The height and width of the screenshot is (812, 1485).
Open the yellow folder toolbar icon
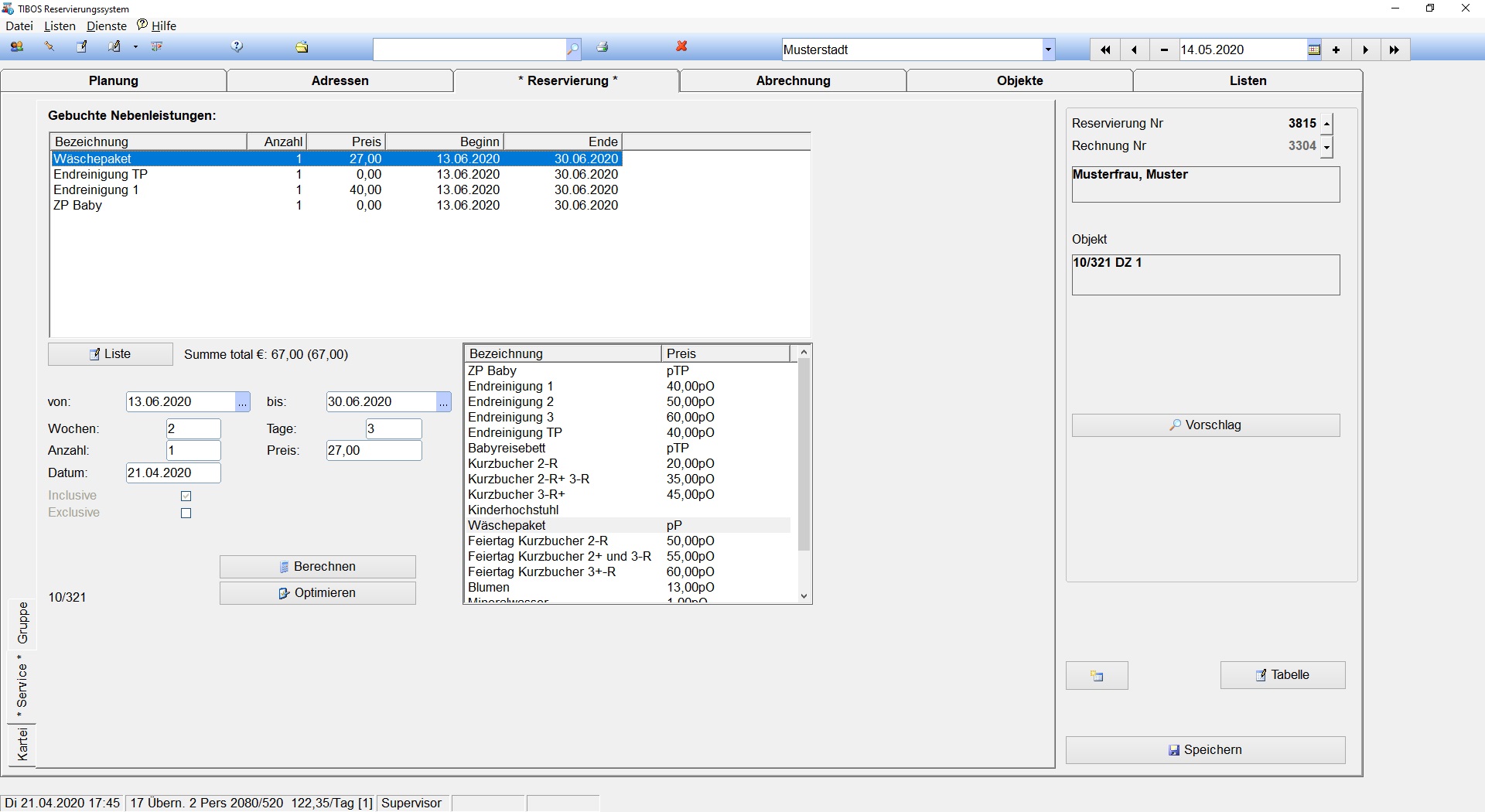(x=302, y=47)
